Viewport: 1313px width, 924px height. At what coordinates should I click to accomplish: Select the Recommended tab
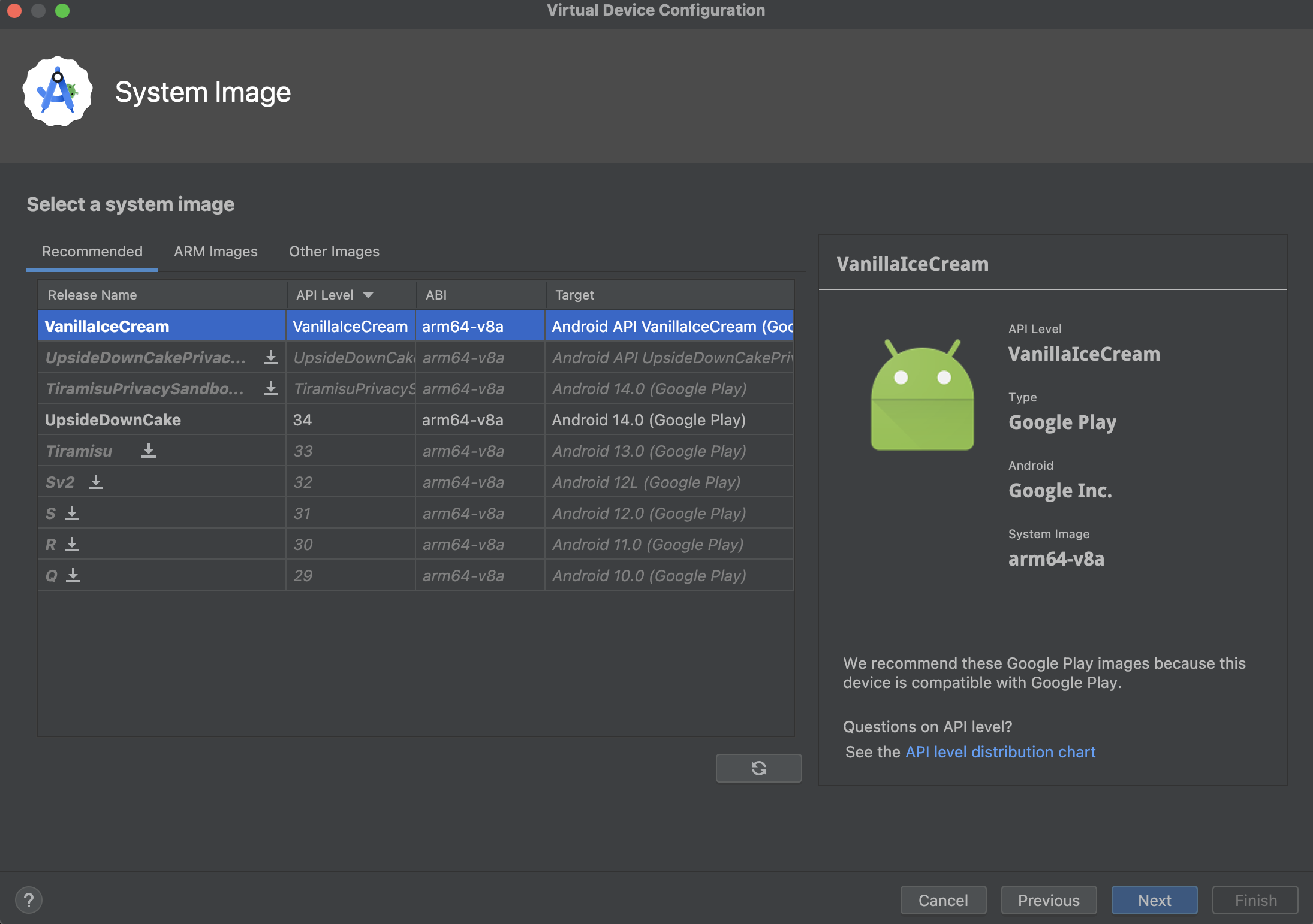pyautogui.click(x=92, y=251)
